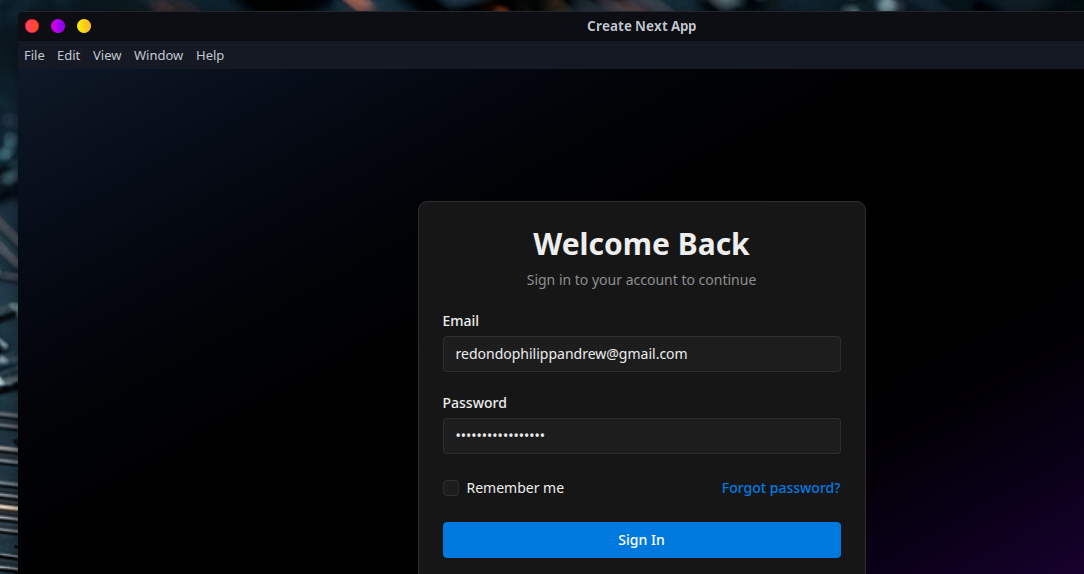This screenshot has height=574, width=1084.
Task: Click the 'Sign in to your account' subtitle
Action: click(x=642, y=280)
